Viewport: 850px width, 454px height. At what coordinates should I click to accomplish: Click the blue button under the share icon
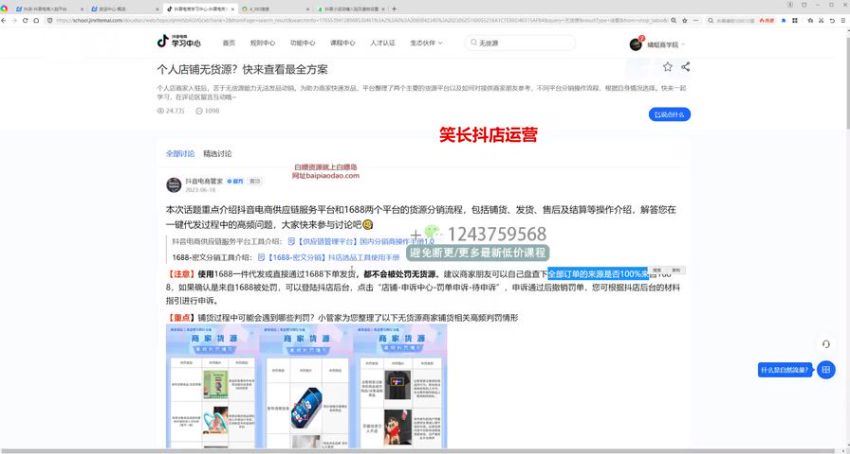669,114
